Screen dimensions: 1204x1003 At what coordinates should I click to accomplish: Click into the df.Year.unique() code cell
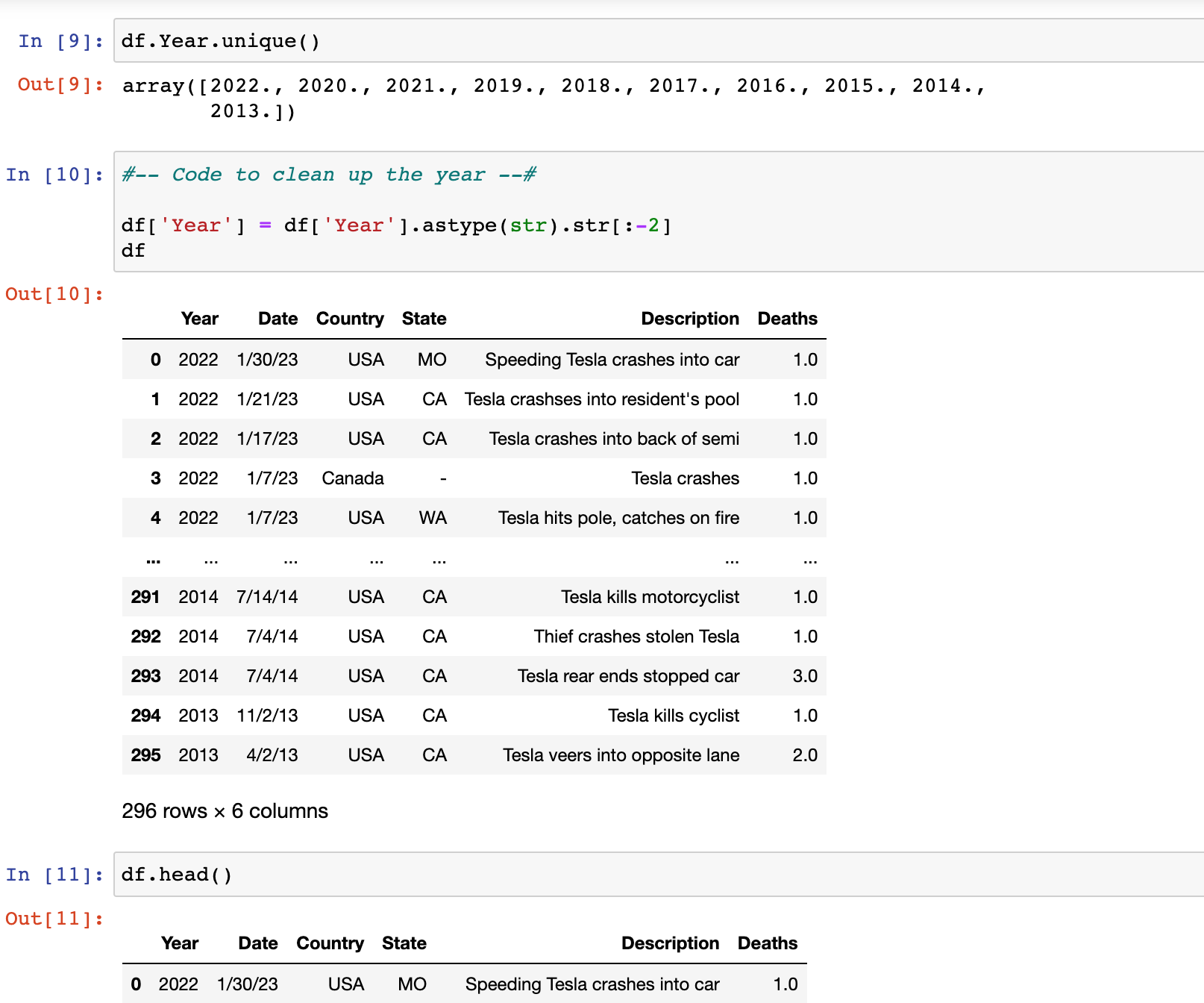pyautogui.click(x=656, y=41)
